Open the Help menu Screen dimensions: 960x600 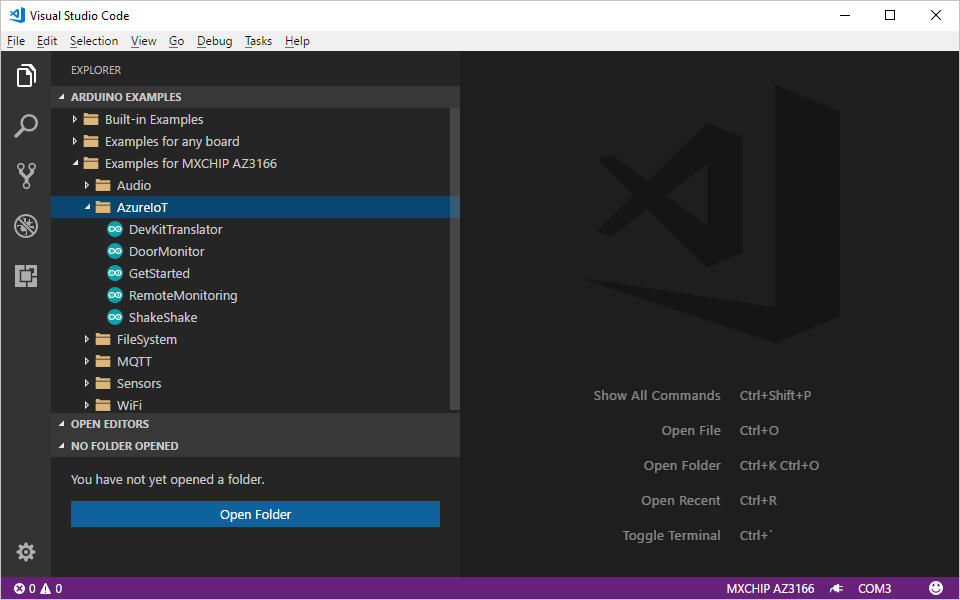pyautogui.click(x=297, y=41)
